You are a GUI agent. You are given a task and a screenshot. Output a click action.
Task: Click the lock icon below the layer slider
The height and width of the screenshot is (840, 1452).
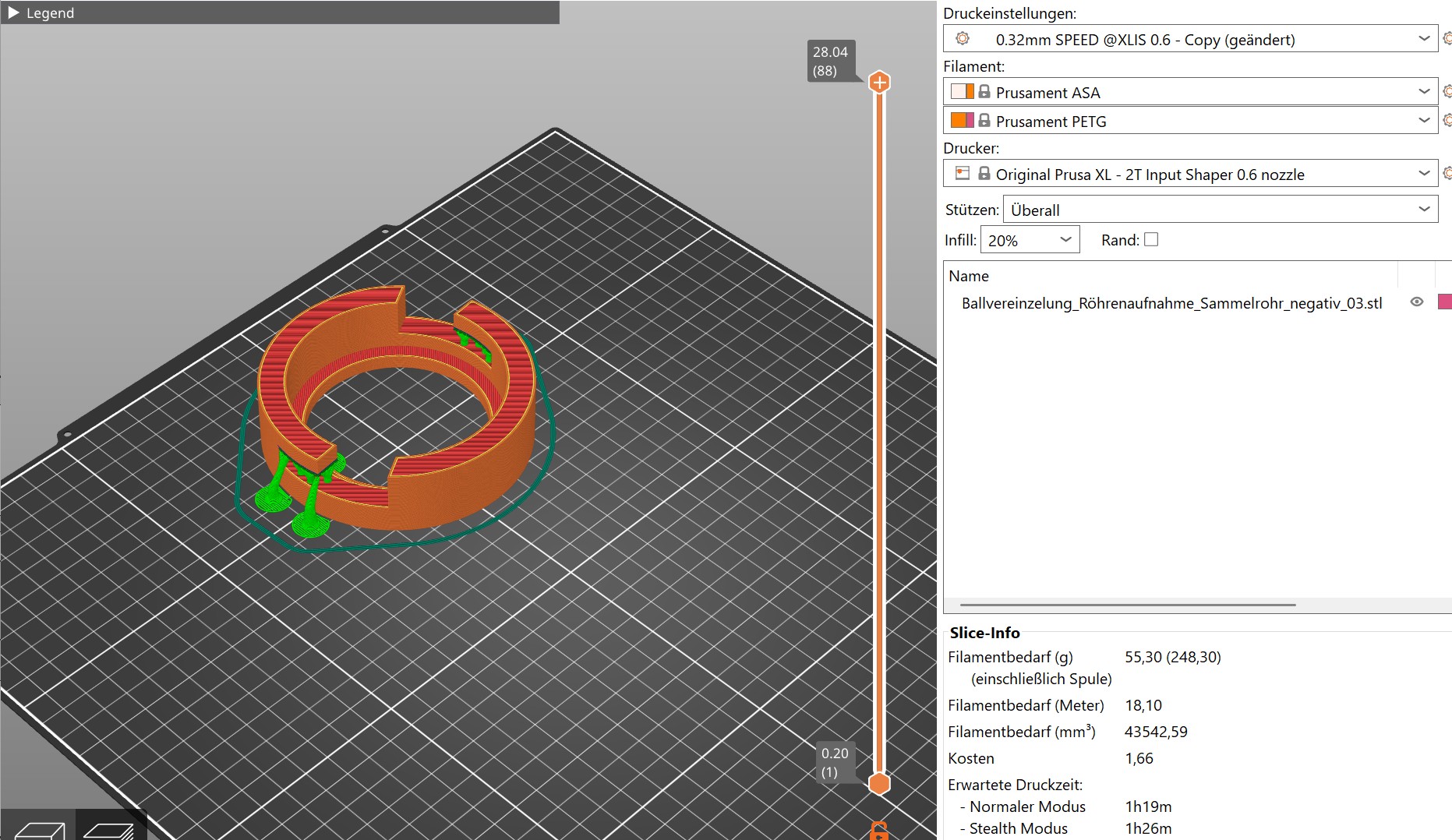click(879, 831)
